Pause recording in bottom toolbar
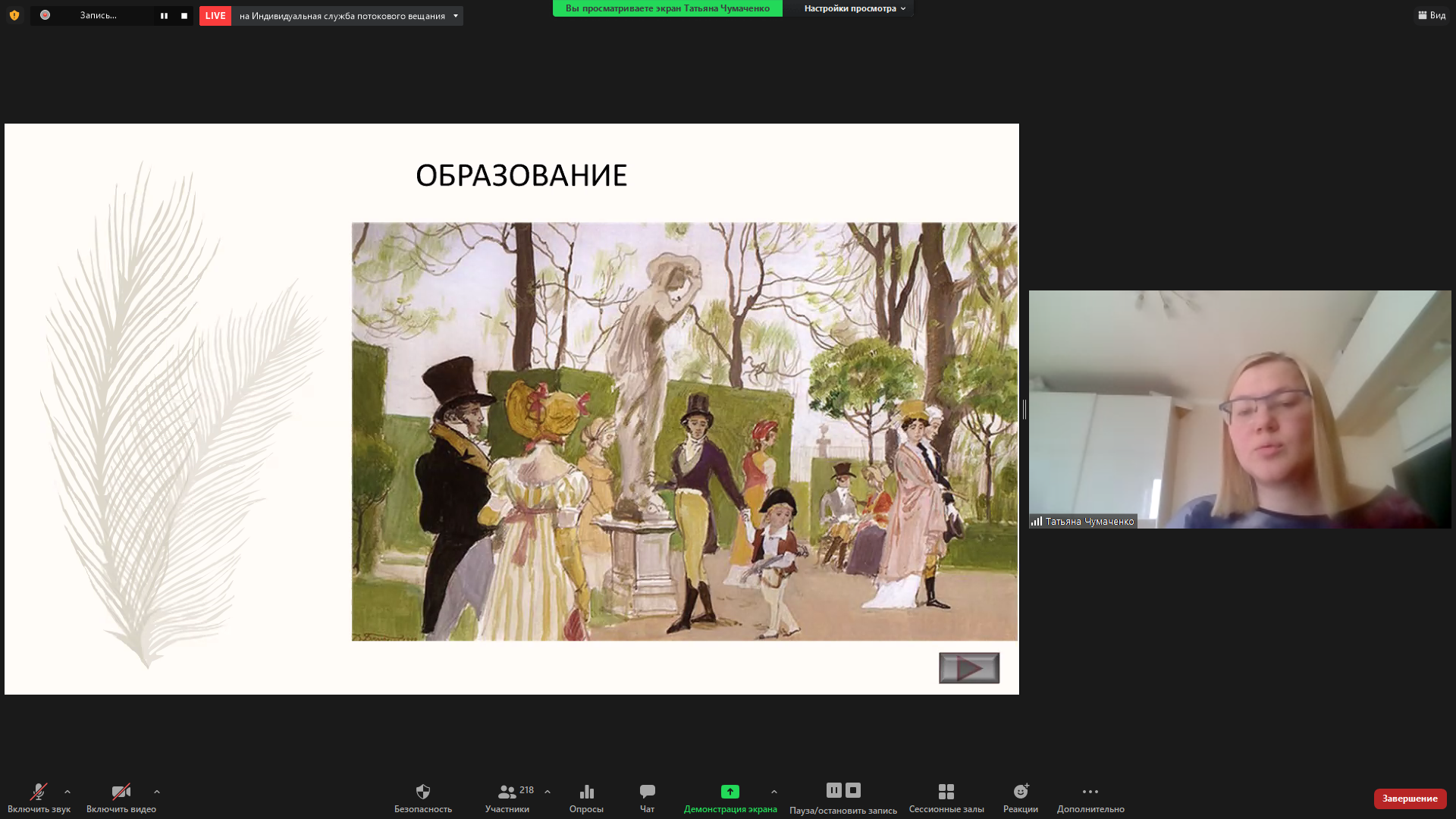1456x819 pixels. [834, 790]
